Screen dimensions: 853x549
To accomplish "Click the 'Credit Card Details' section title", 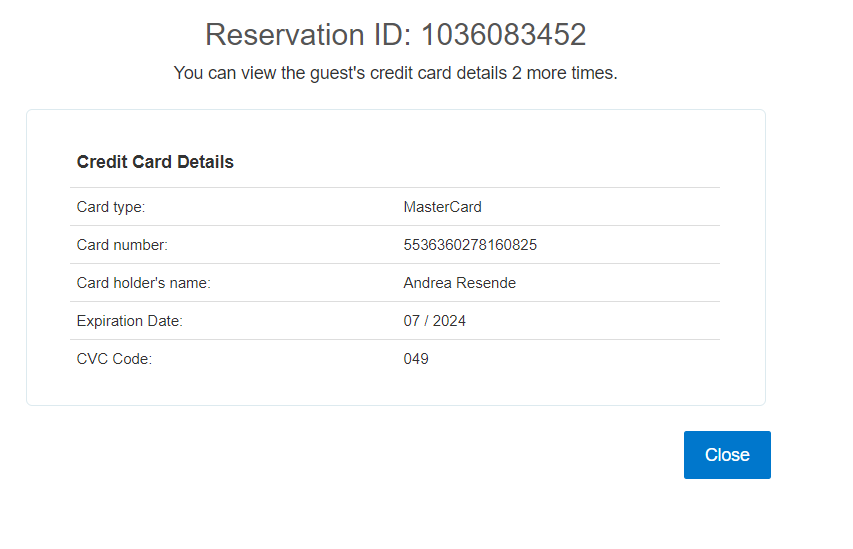I will pyautogui.click(x=155, y=162).
